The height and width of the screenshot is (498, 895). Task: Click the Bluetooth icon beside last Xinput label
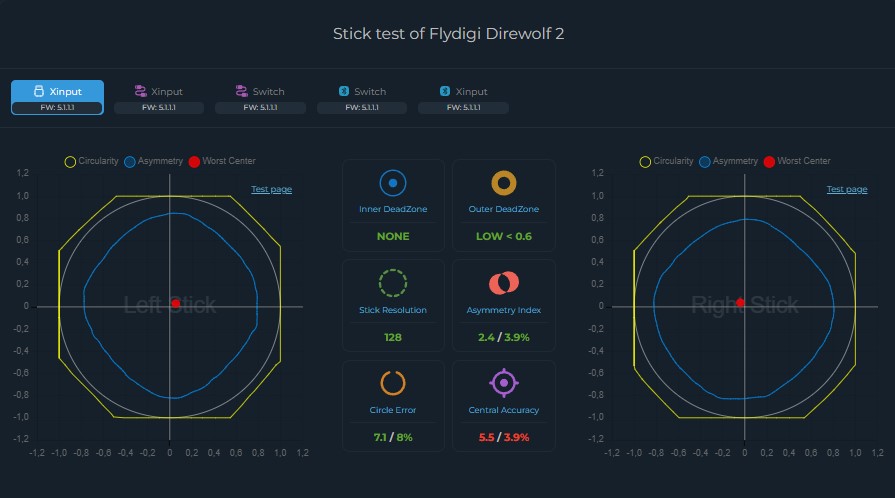(x=445, y=91)
